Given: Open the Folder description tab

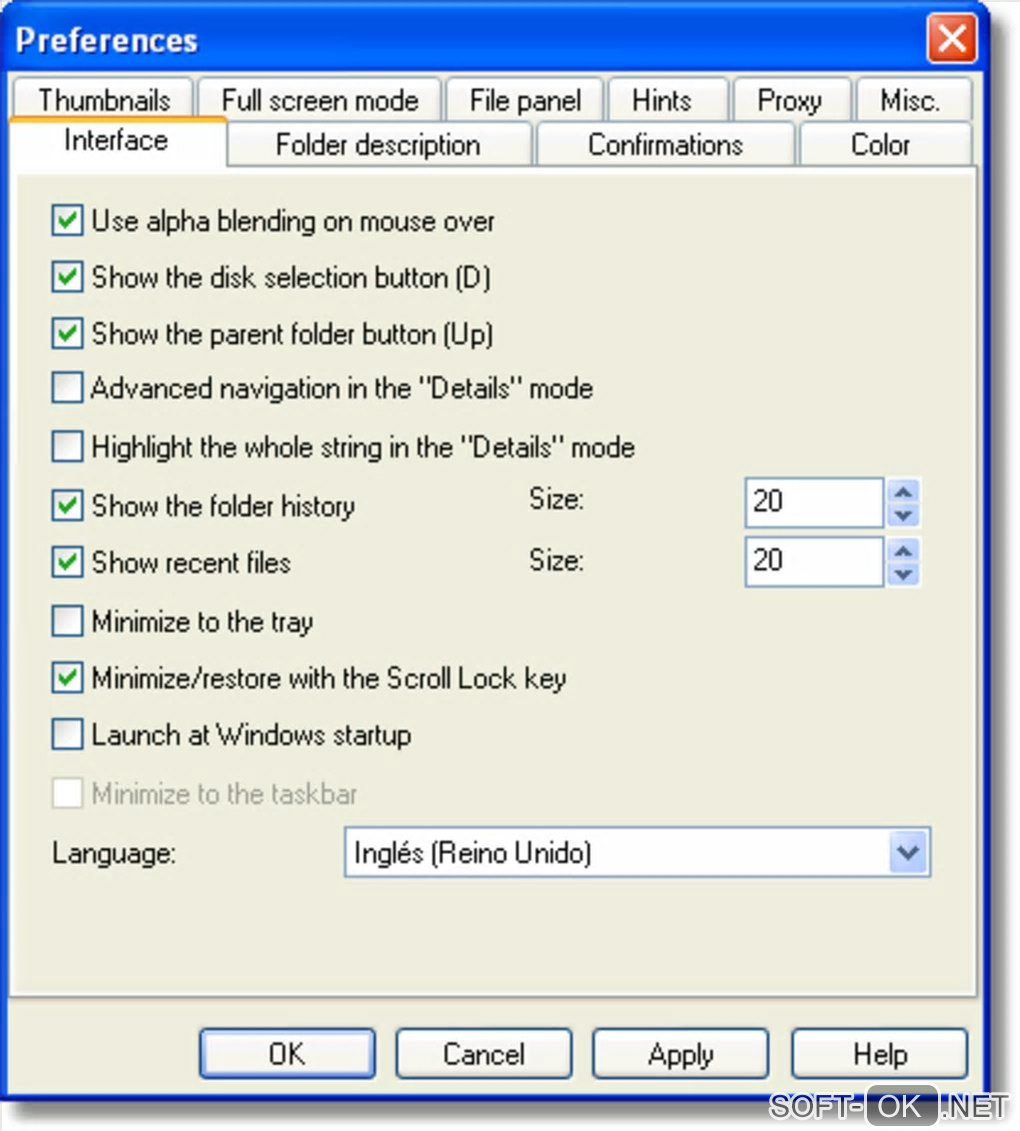Looking at the screenshot, I should pos(379,144).
